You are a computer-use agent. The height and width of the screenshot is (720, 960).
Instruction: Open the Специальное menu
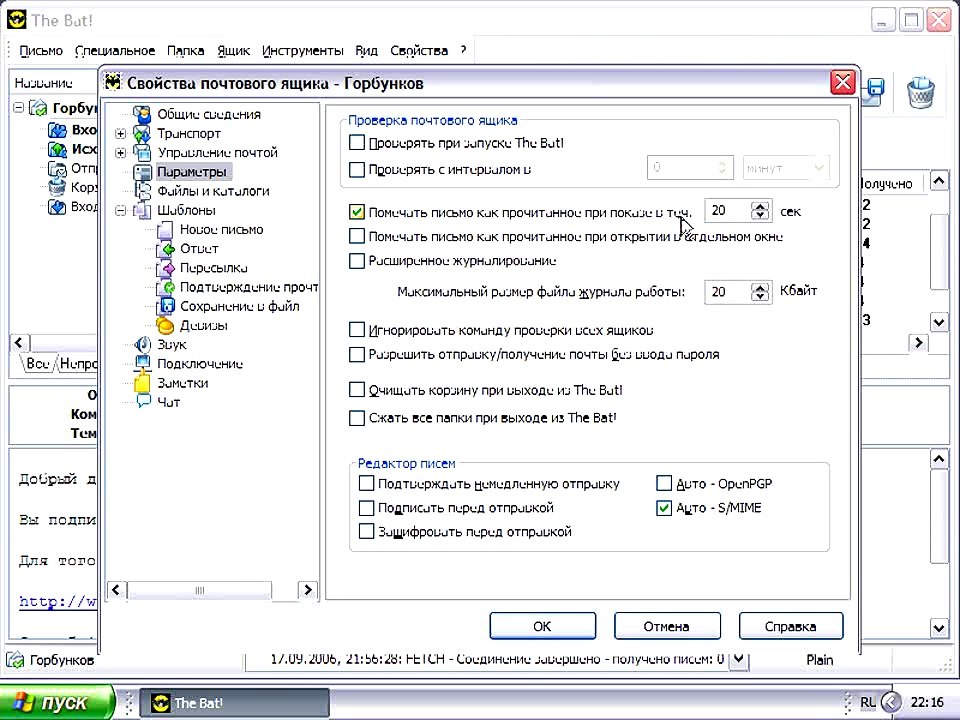coord(115,51)
